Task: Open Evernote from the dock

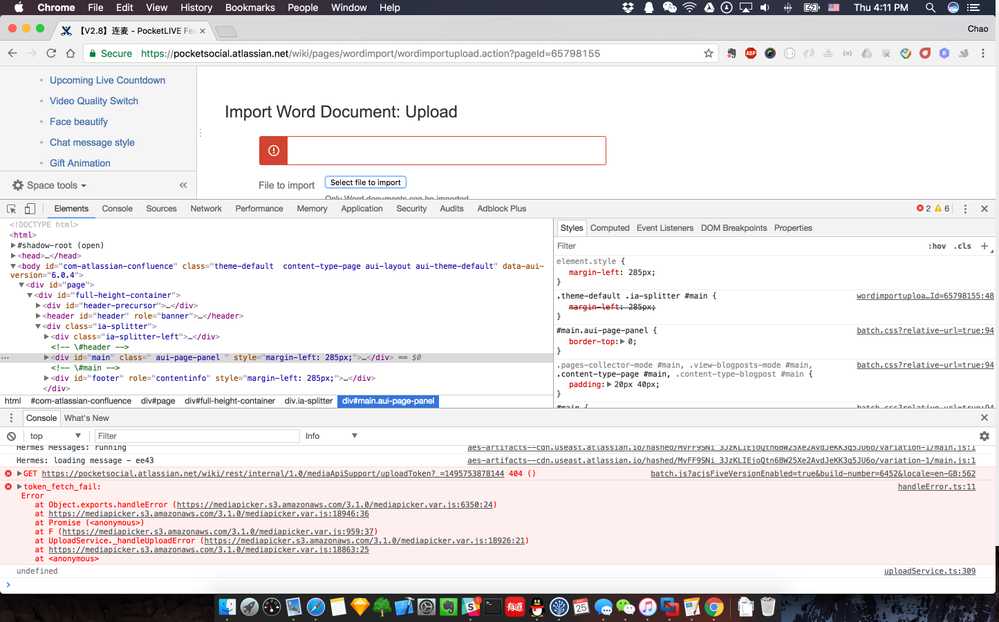Action: click(x=449, y=607)
